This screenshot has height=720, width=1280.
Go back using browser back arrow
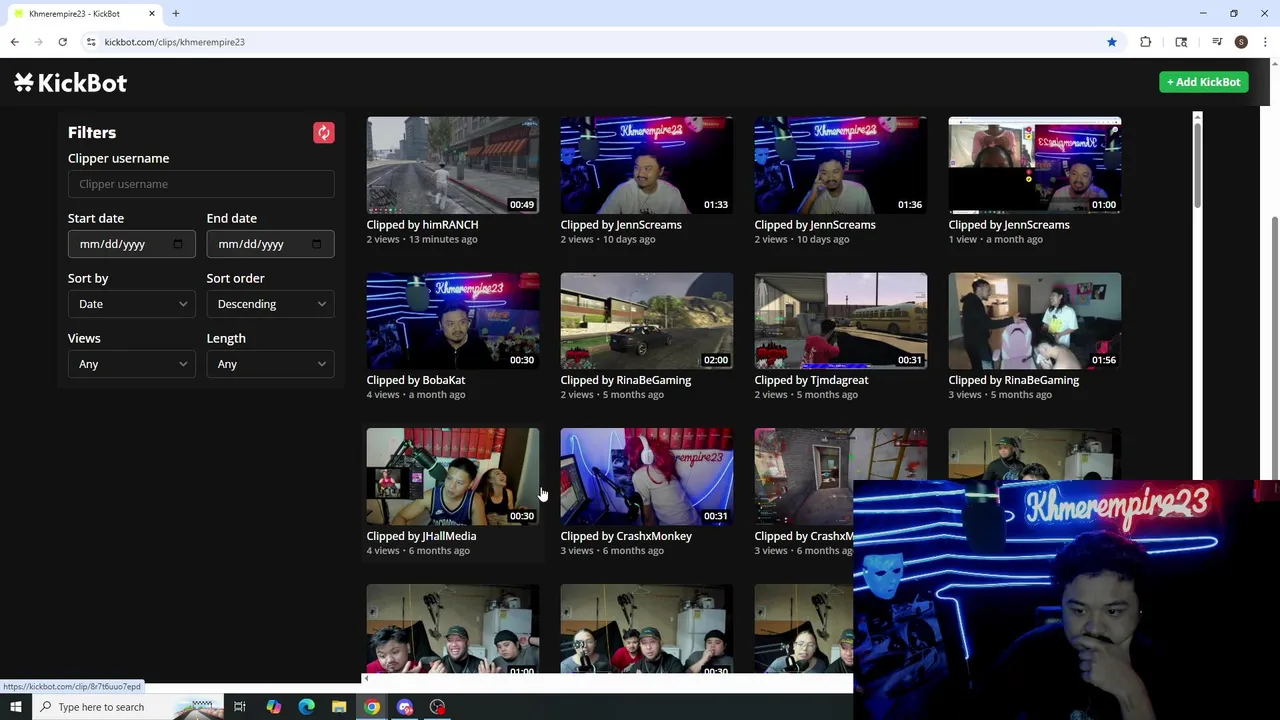14,42
